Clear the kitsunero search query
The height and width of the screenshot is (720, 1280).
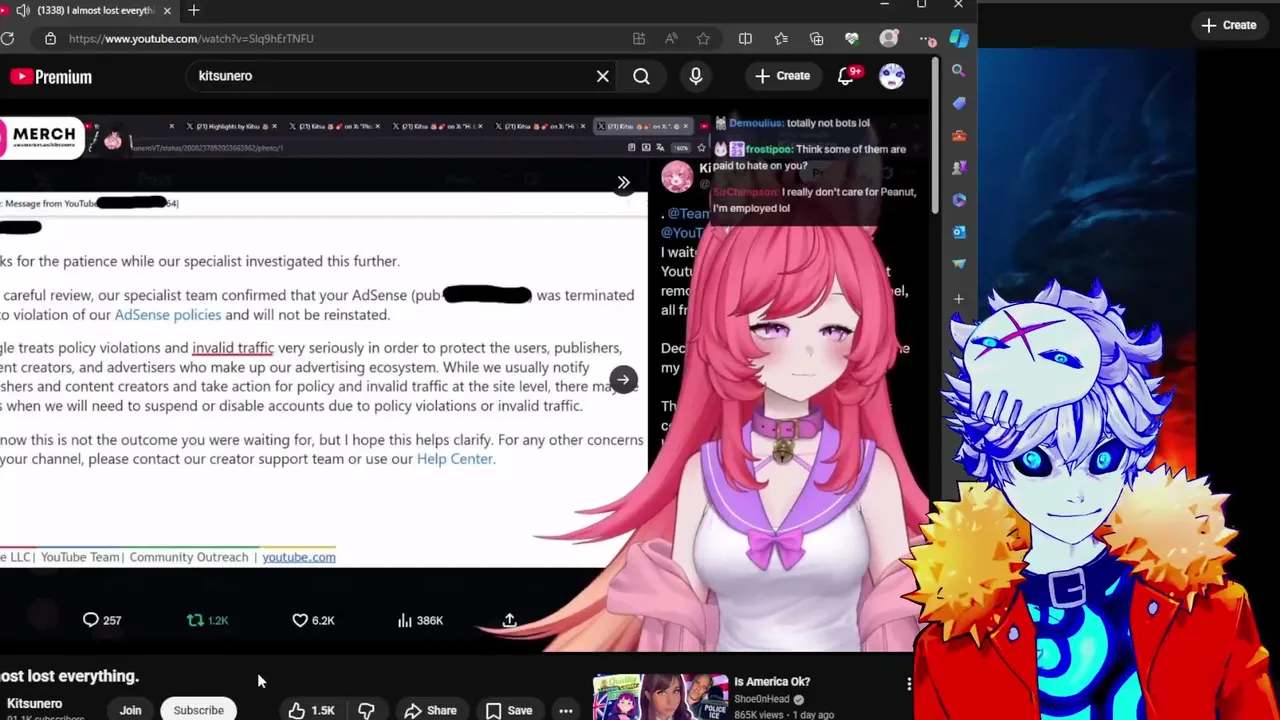[x=603, y=76]
